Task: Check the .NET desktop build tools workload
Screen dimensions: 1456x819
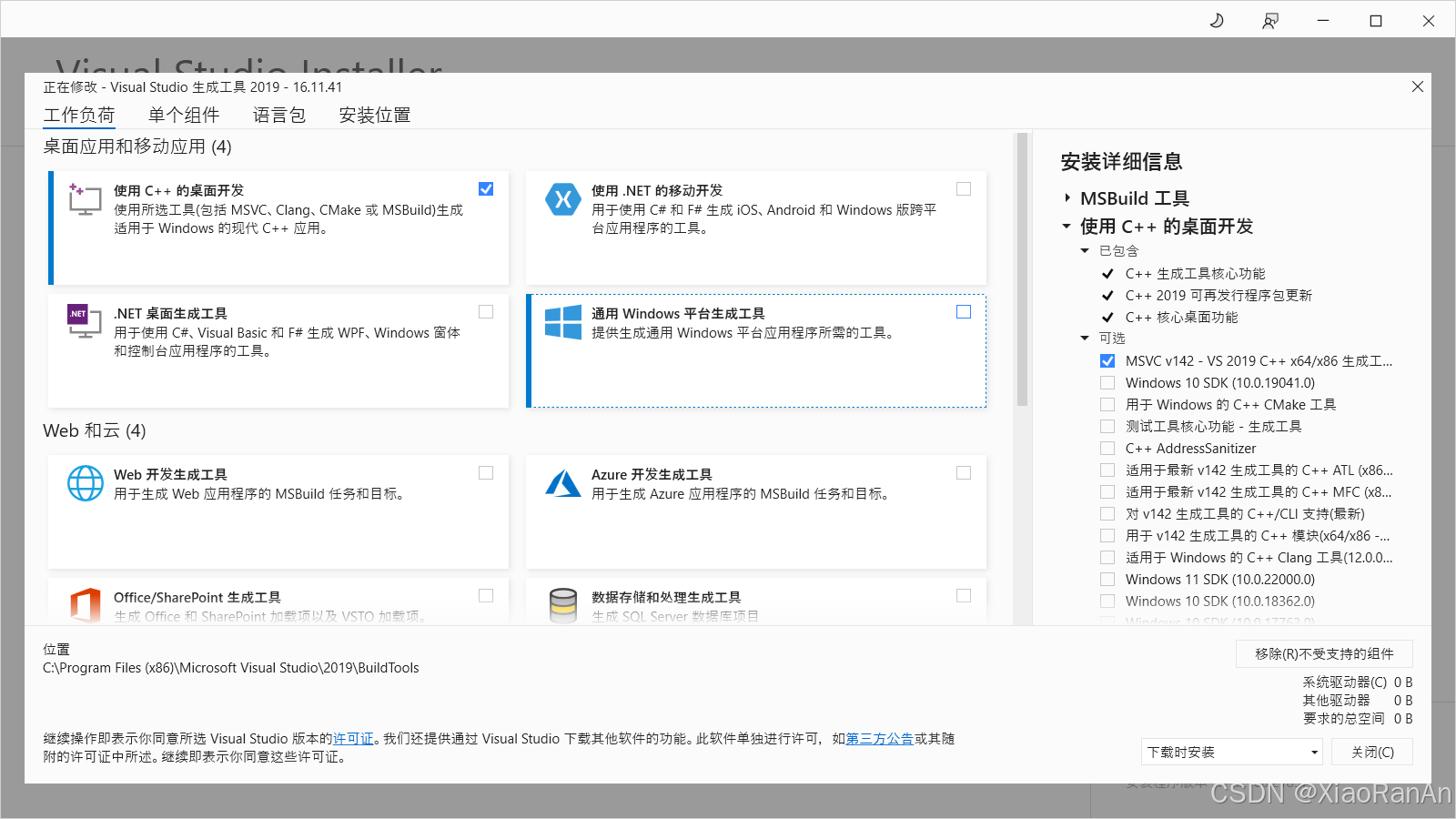Action: point(486,312)
